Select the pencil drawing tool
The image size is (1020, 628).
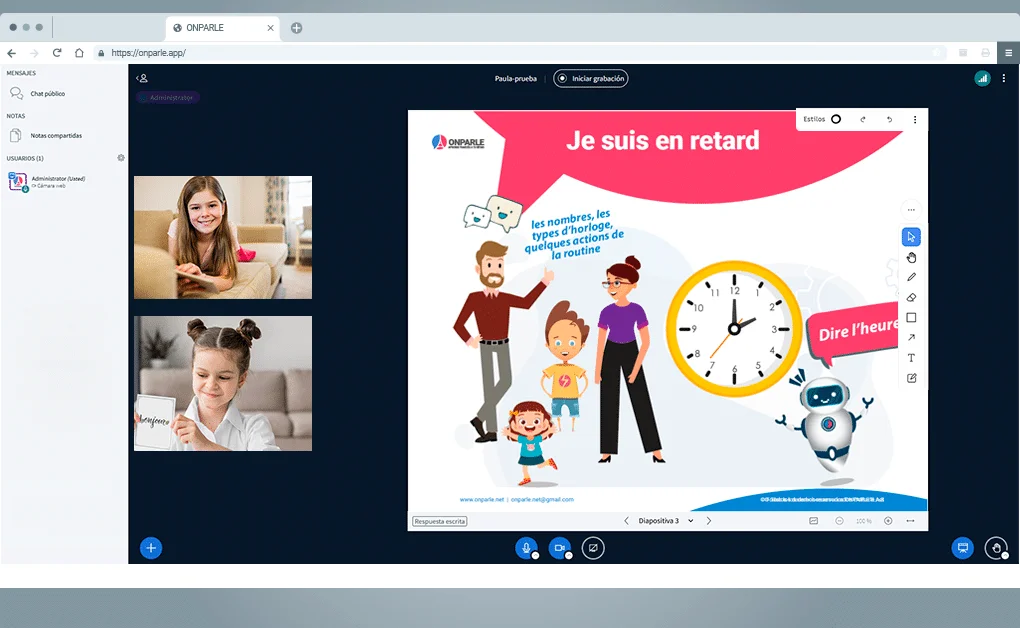(x=911, y=277)
